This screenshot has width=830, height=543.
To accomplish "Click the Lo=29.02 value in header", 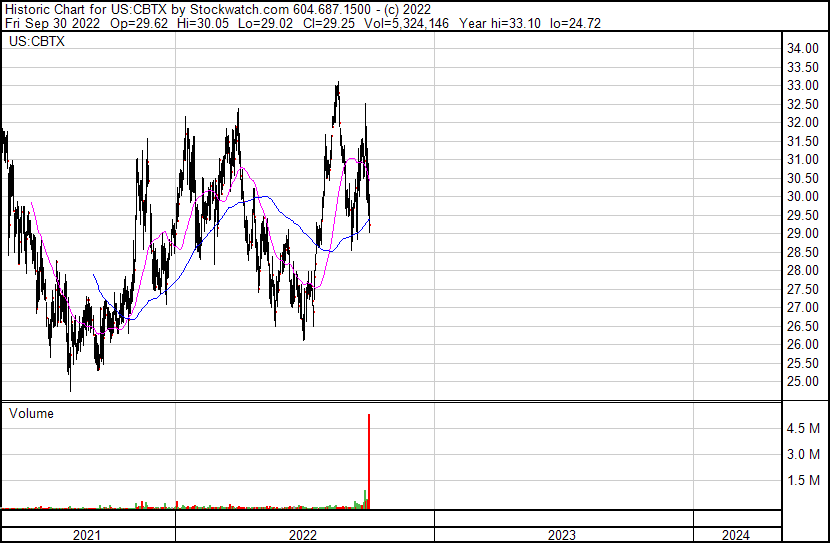I will (266, 23).
